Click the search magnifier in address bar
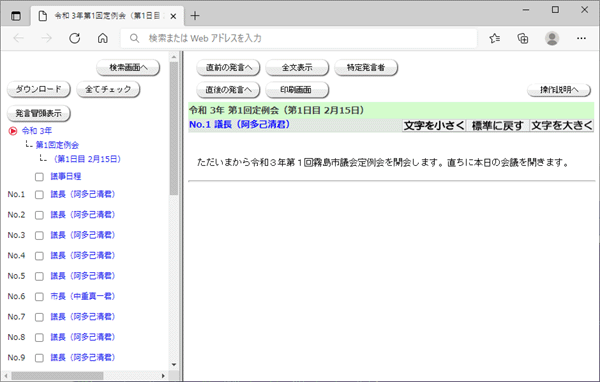 134,38
